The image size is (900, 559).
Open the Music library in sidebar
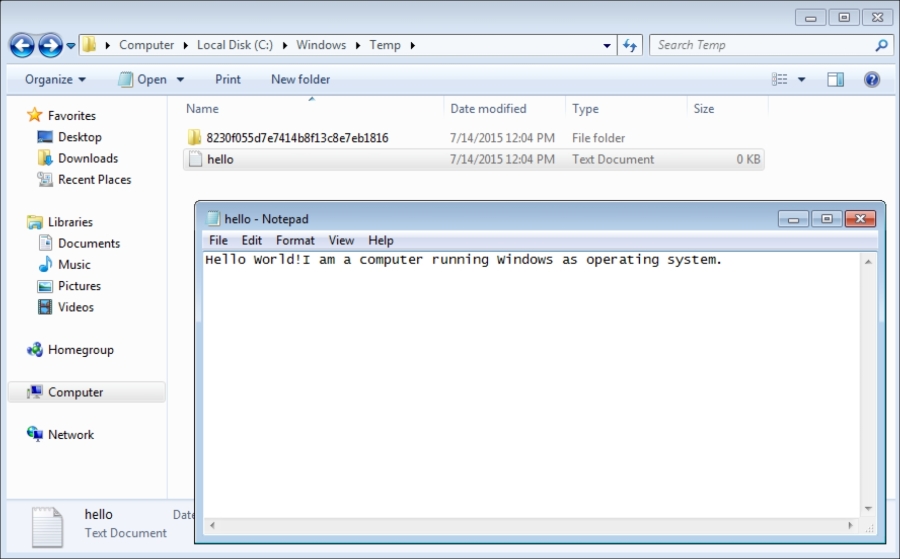pos(74,265)
